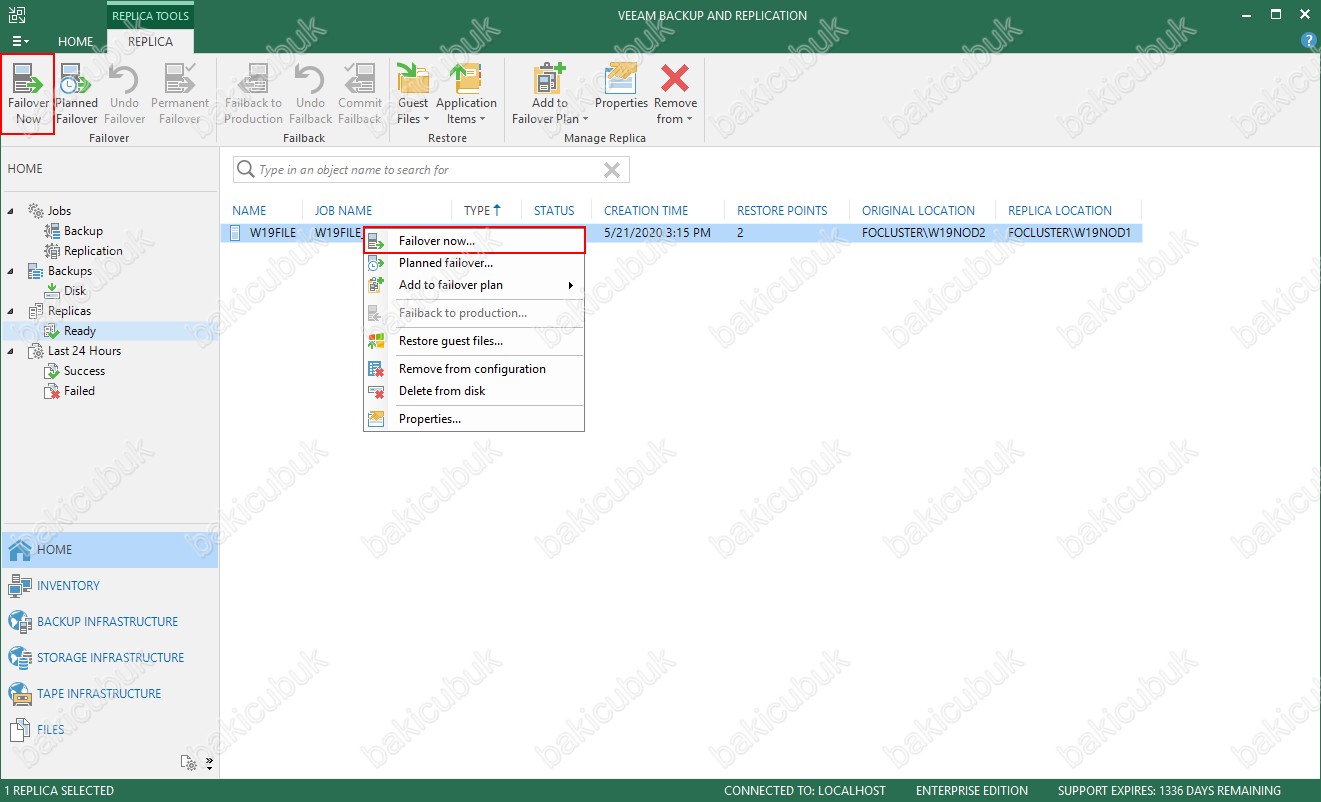Collapse the Replicas tree node
Screen dimensions: 1321x802
click(x=11, y=311)
